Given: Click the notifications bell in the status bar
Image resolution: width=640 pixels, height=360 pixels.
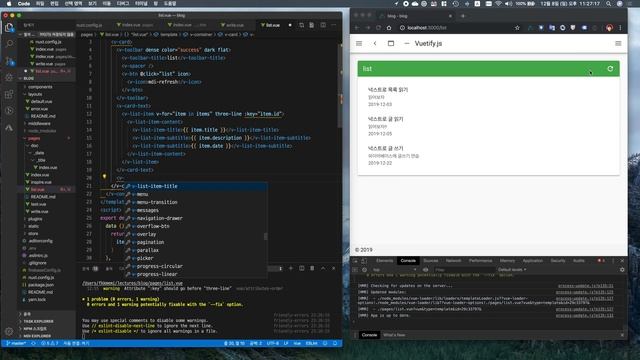Looking at the screenshot, I should point(335,343).
